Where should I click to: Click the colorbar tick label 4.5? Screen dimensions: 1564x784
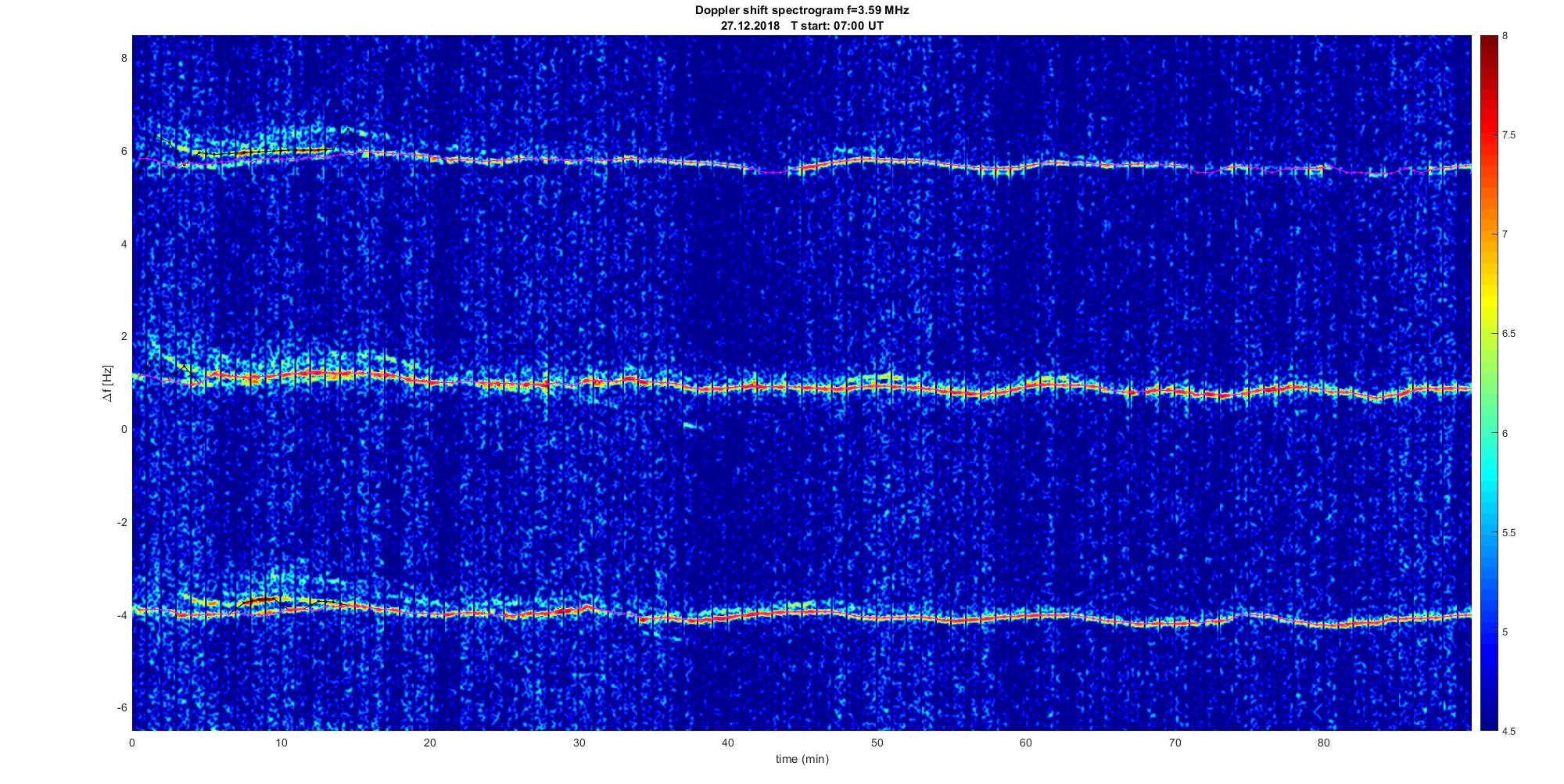pyautogui.click(x=1508, y=732)
